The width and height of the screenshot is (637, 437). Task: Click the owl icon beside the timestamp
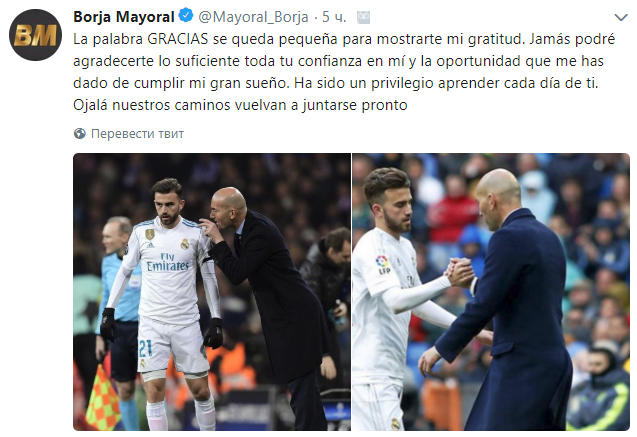[364, 17]
